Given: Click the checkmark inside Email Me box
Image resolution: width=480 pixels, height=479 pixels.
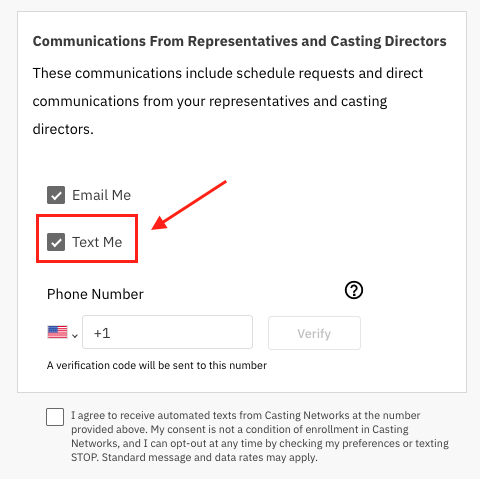Looking at the screenshot, I should pyautogui.click(x=56, y=196).
